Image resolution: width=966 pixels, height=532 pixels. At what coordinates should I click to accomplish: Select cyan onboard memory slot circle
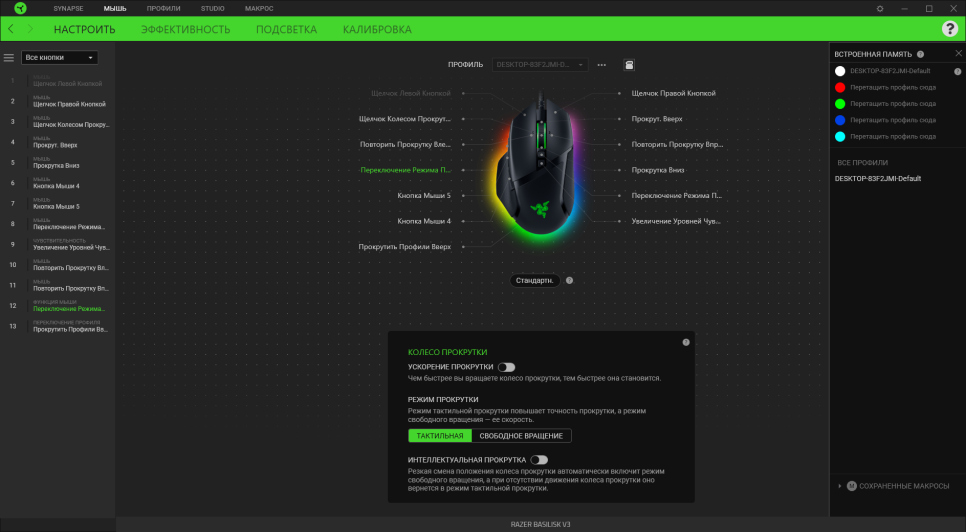[840, 137]
